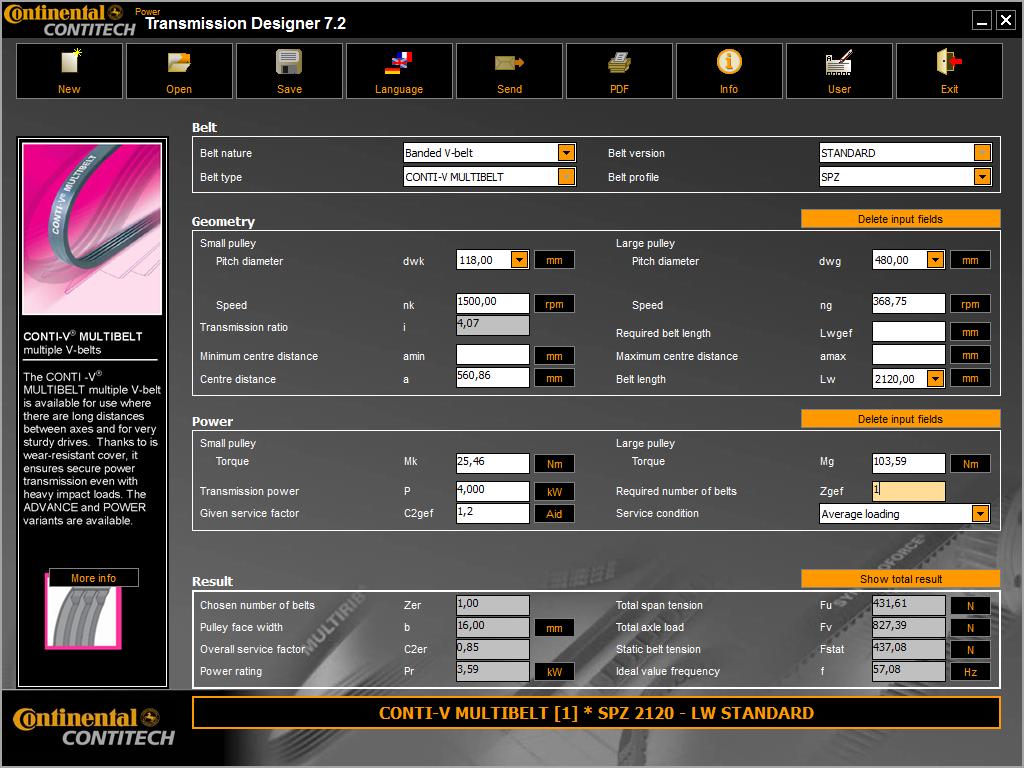
Task: Open User settings icon
Action: click(x=839, y=71)
